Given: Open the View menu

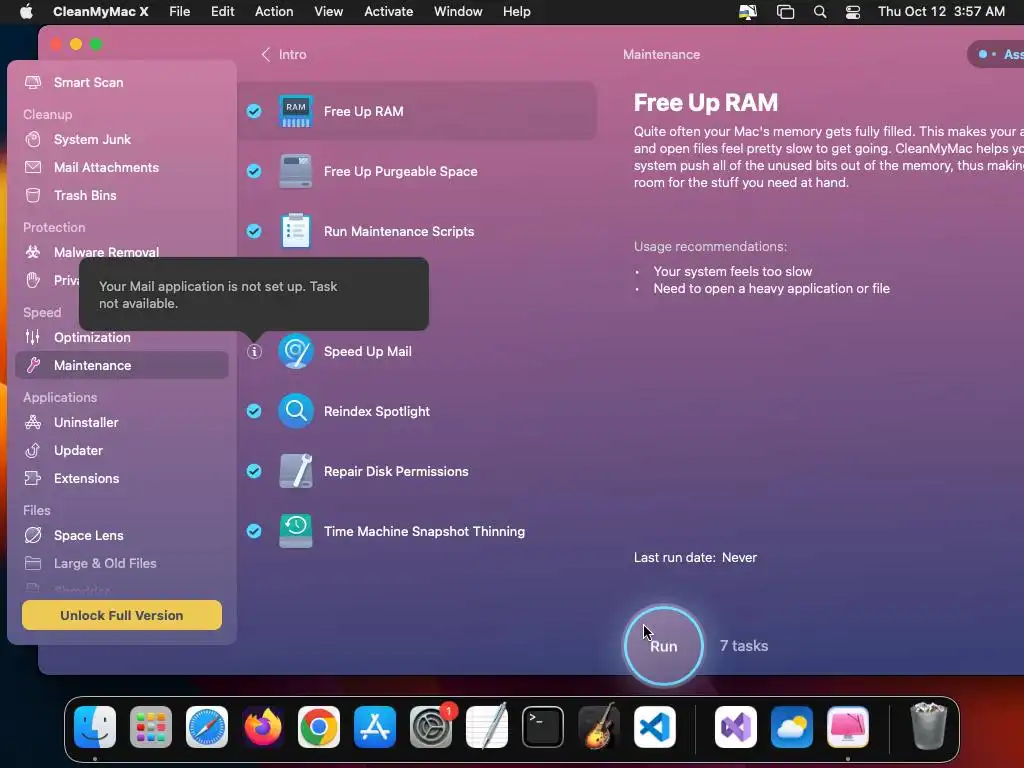Looking at the screenshot, I should (328, 12).
